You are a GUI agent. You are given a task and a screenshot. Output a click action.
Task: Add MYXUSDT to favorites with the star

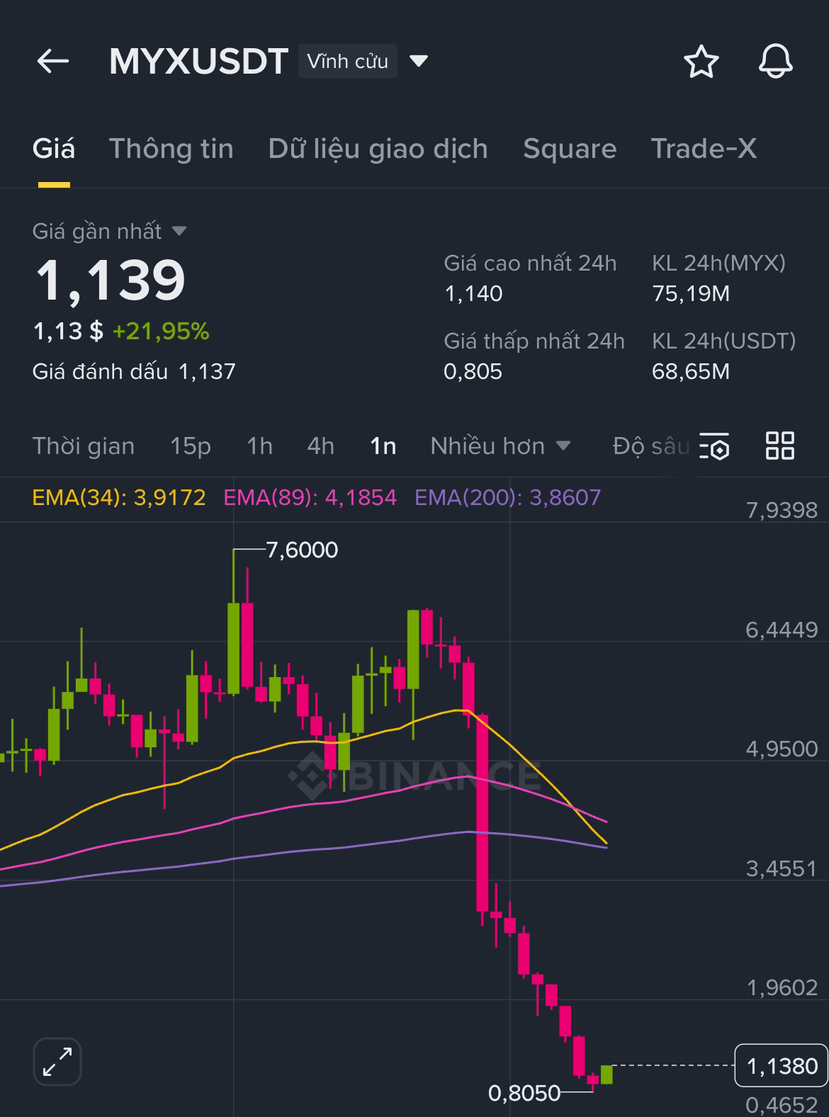(x=702, y=61)
